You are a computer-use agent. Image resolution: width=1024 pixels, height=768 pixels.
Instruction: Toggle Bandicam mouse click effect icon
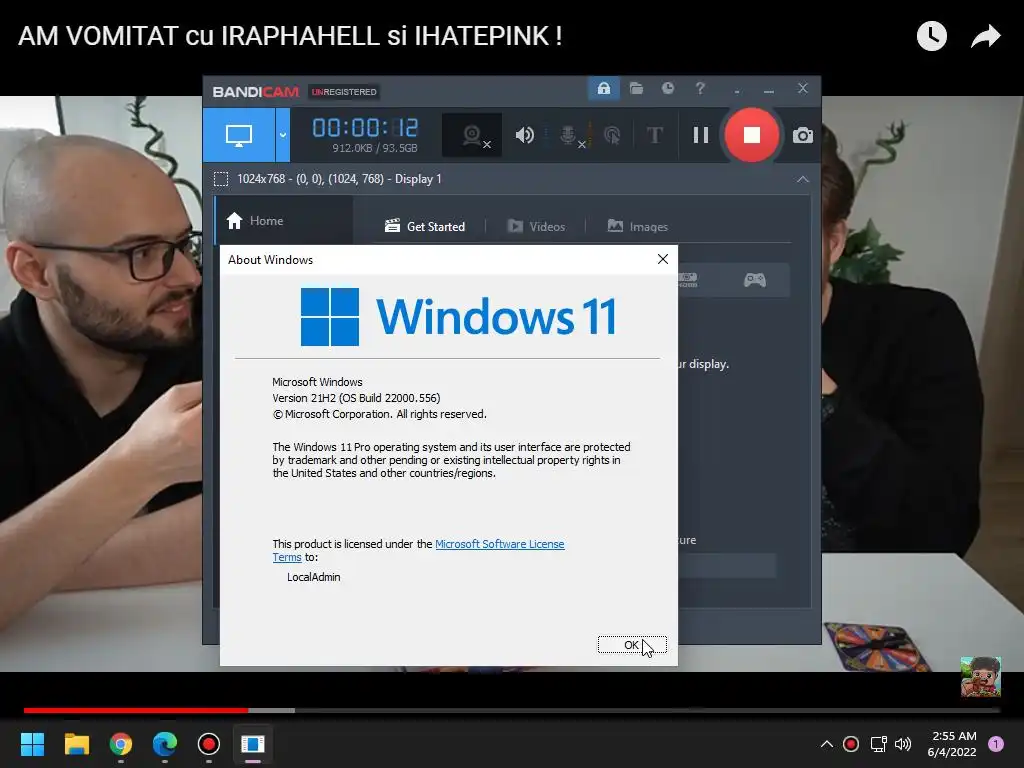612,135
